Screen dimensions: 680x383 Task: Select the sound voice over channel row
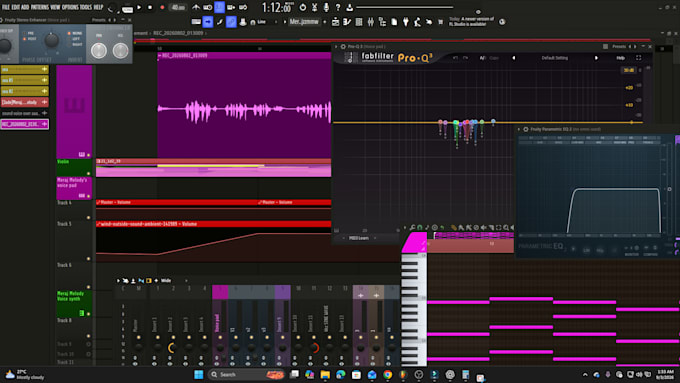coord(24,113)
